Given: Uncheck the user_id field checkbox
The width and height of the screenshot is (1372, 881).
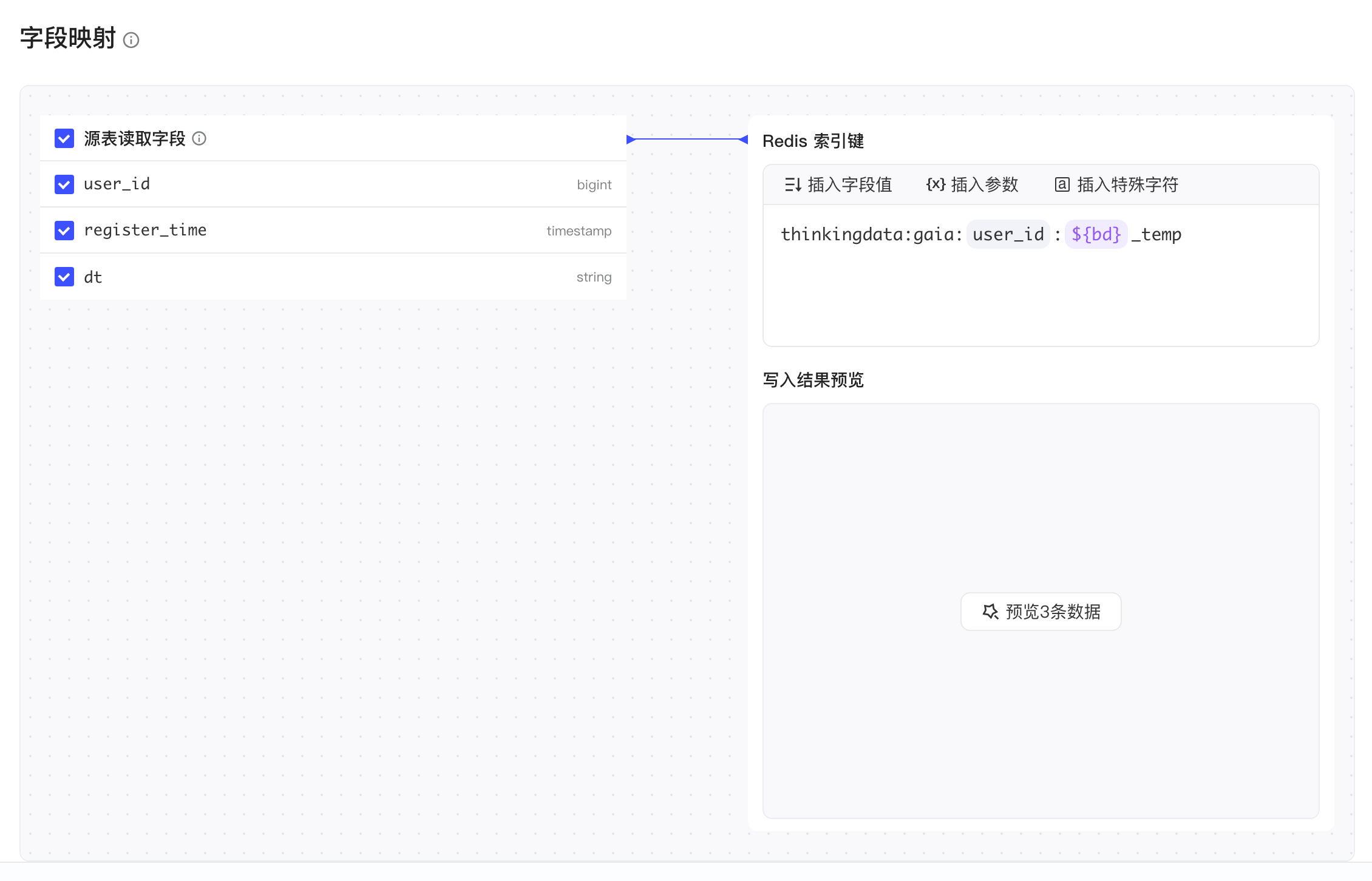Looking at the screenshot, I should point(64,184).
